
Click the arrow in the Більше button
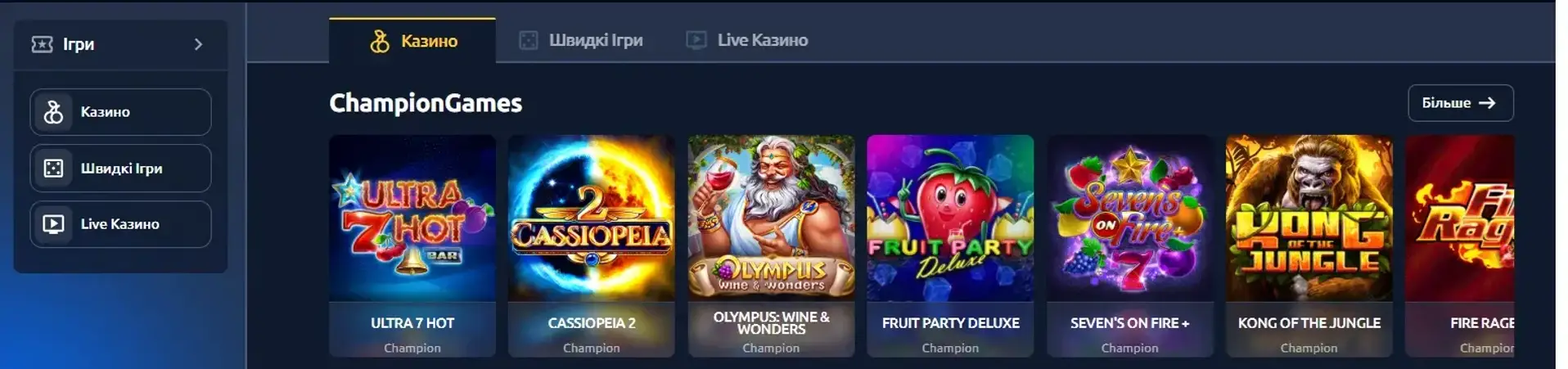point(1487,103)
